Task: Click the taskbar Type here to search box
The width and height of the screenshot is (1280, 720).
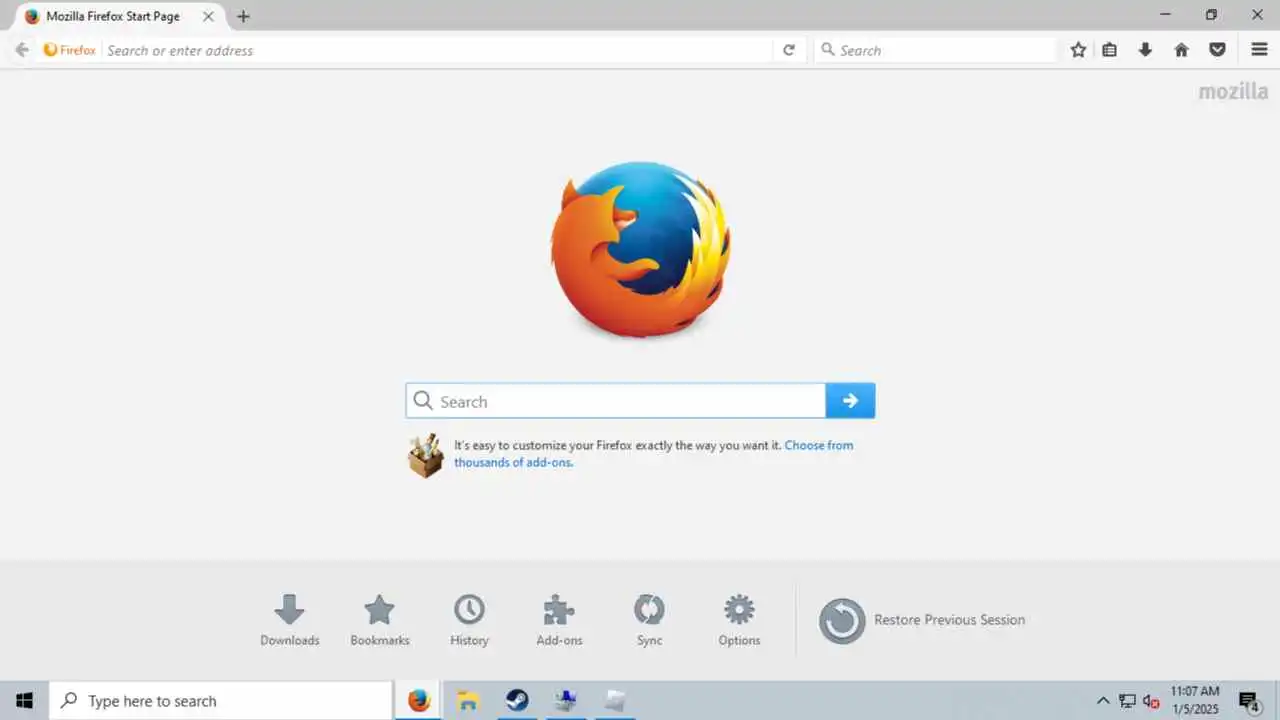Action: (220, 701)
